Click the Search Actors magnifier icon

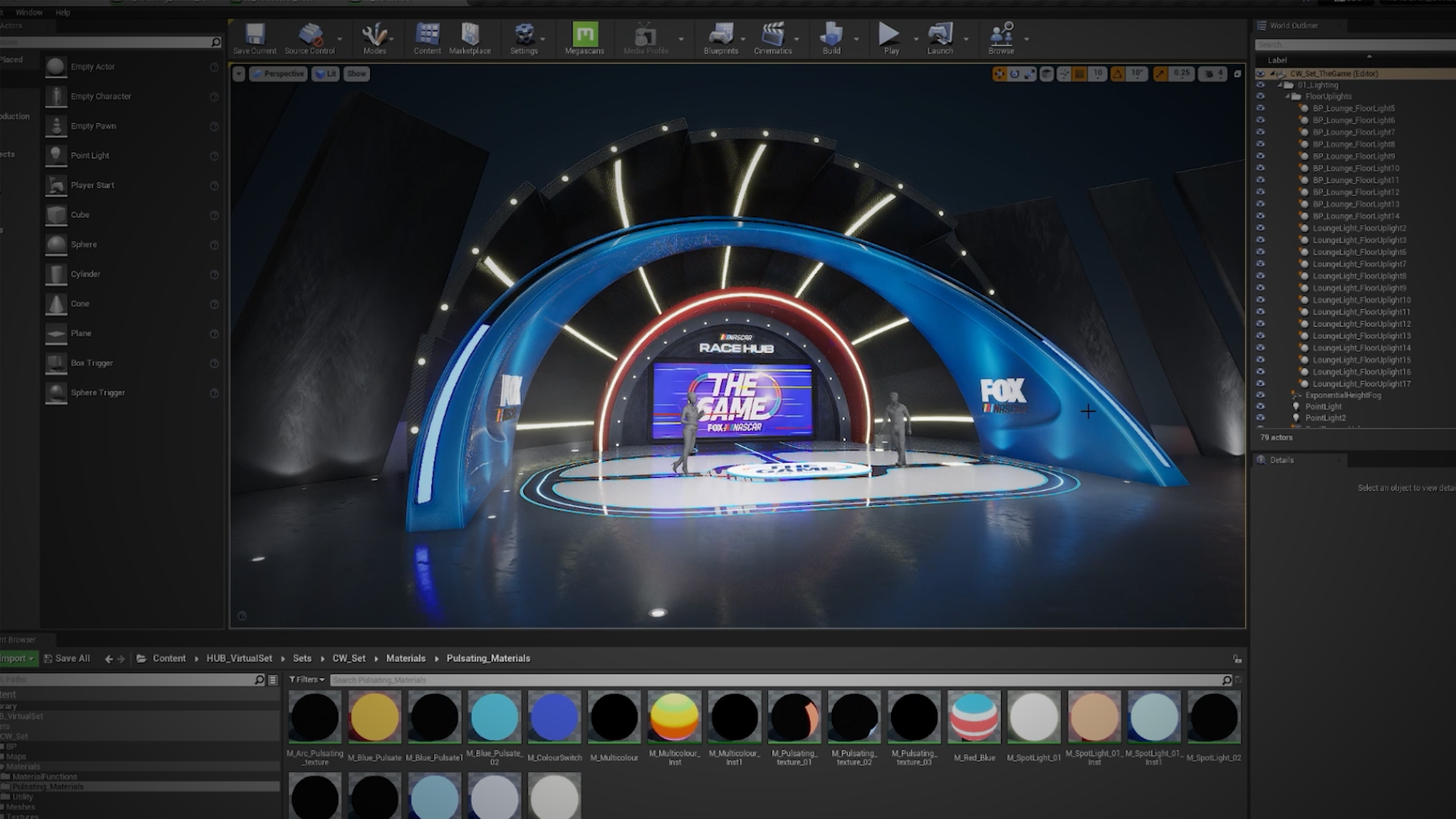[x=216, y=42]
